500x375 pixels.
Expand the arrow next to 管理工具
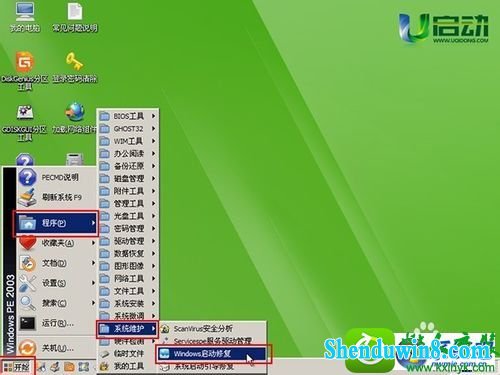click(154, 203)
